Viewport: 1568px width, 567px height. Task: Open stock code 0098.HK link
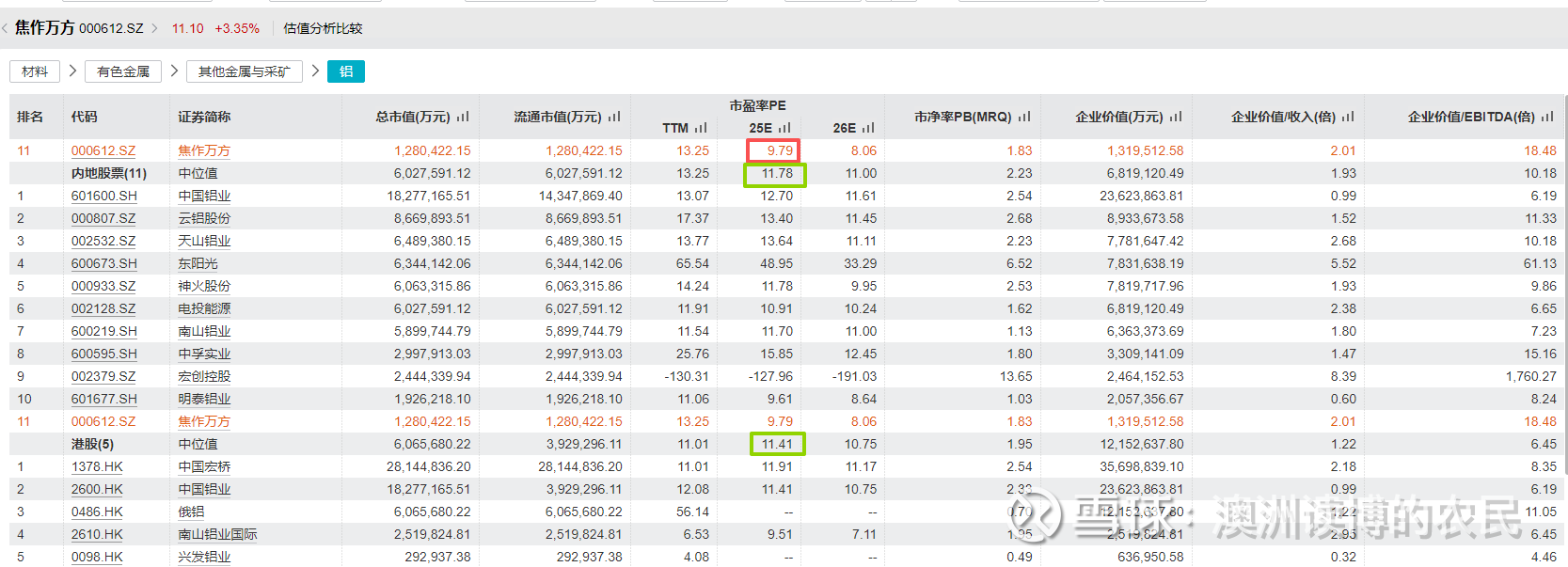tap(97, 557)
